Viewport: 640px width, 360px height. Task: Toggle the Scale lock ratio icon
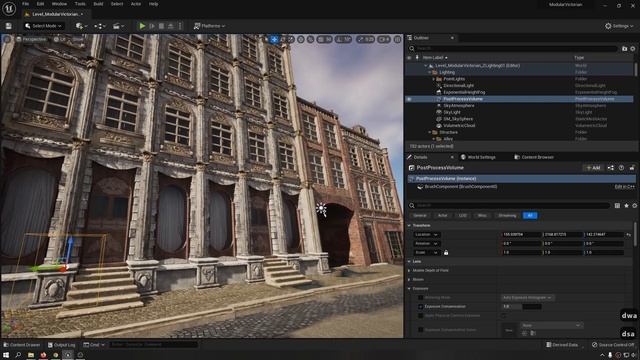pos(446,253)
